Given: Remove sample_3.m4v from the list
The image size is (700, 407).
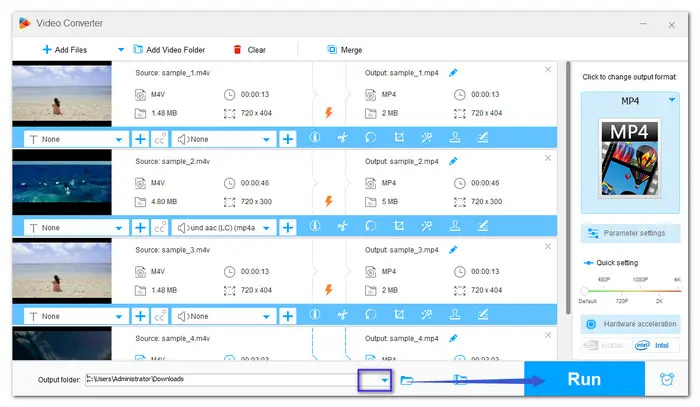Looking at the screenshot, I should [x=548, y=246].
